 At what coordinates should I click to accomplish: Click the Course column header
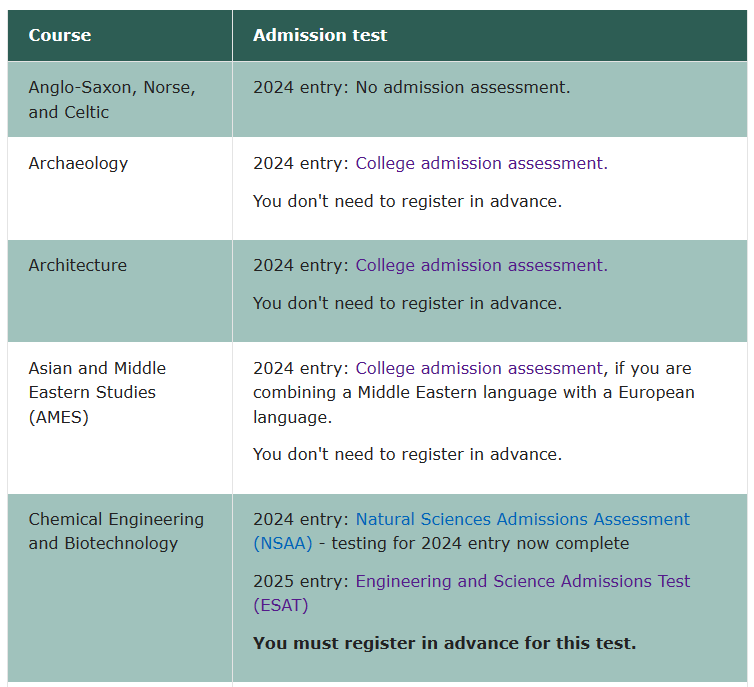(120, 36)
